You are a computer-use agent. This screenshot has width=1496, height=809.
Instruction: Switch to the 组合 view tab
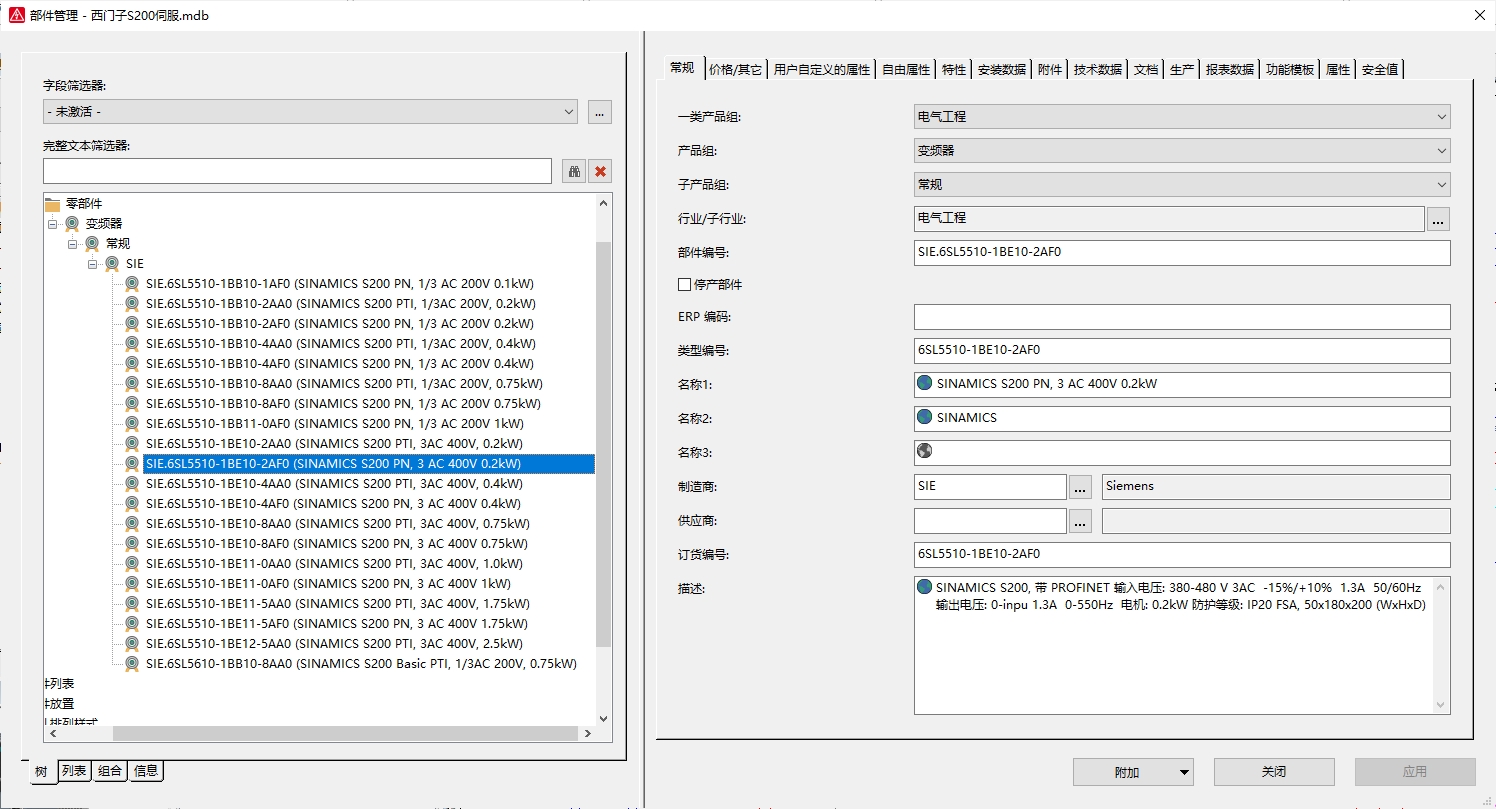coord(110,771)
